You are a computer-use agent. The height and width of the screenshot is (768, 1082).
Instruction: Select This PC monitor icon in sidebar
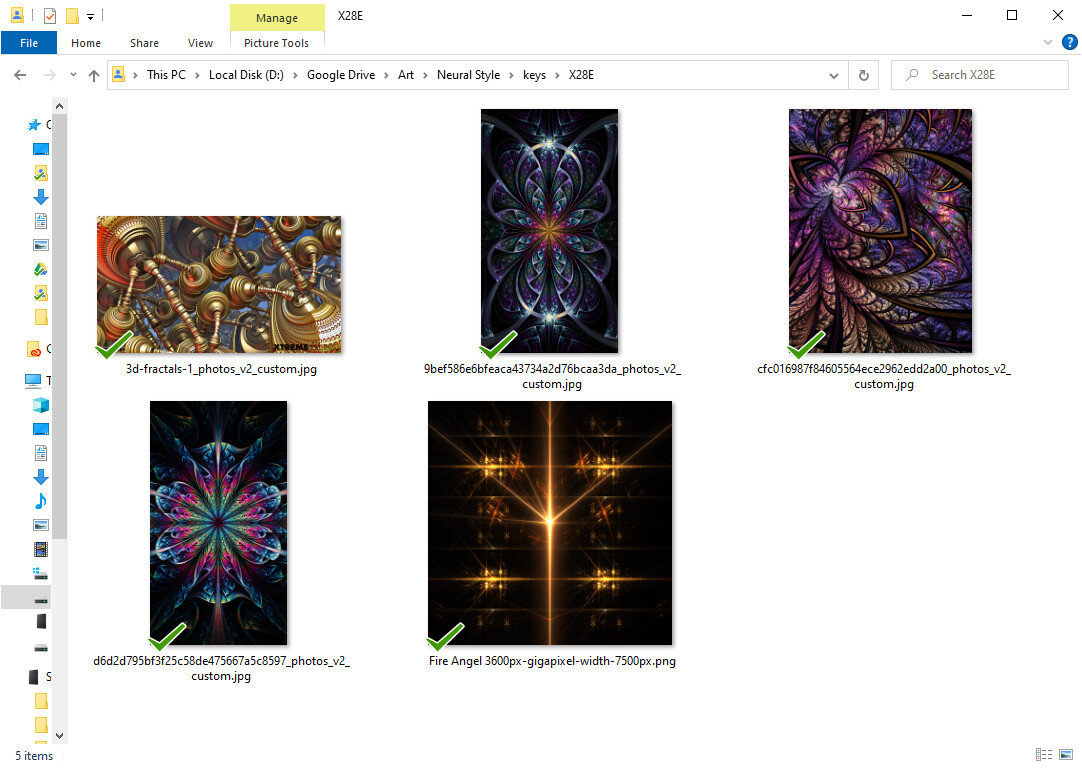32,380
